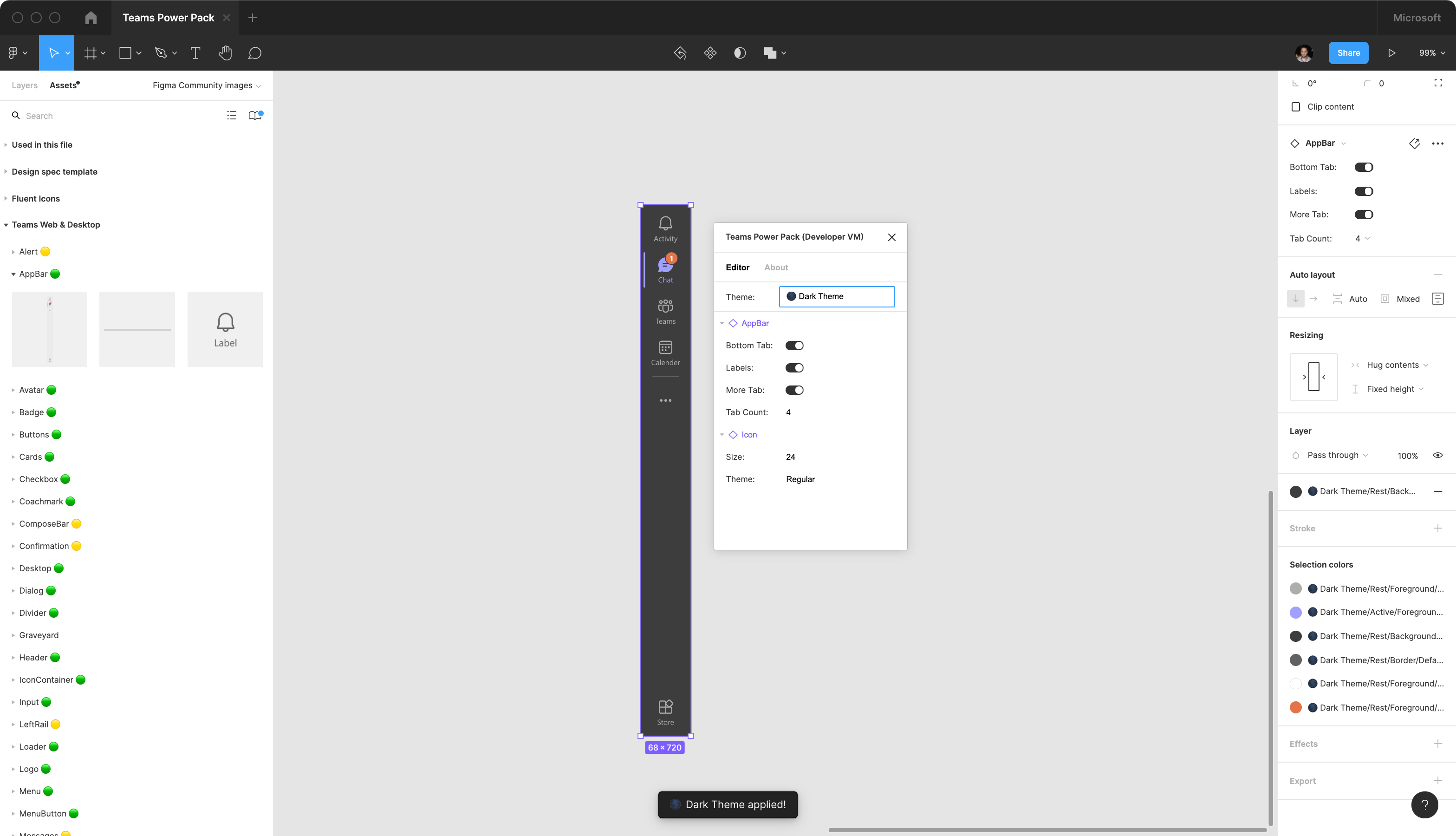This screenshot has height=836, width=1456.
Task: Open Tab Count dropdown in properties panel
Action: 1363,239
